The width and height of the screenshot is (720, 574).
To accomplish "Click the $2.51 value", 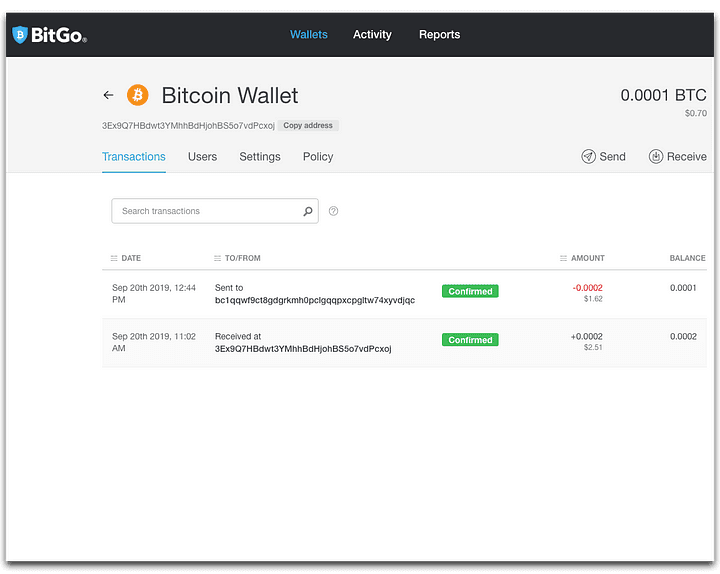I will click(x=593, y=348).
